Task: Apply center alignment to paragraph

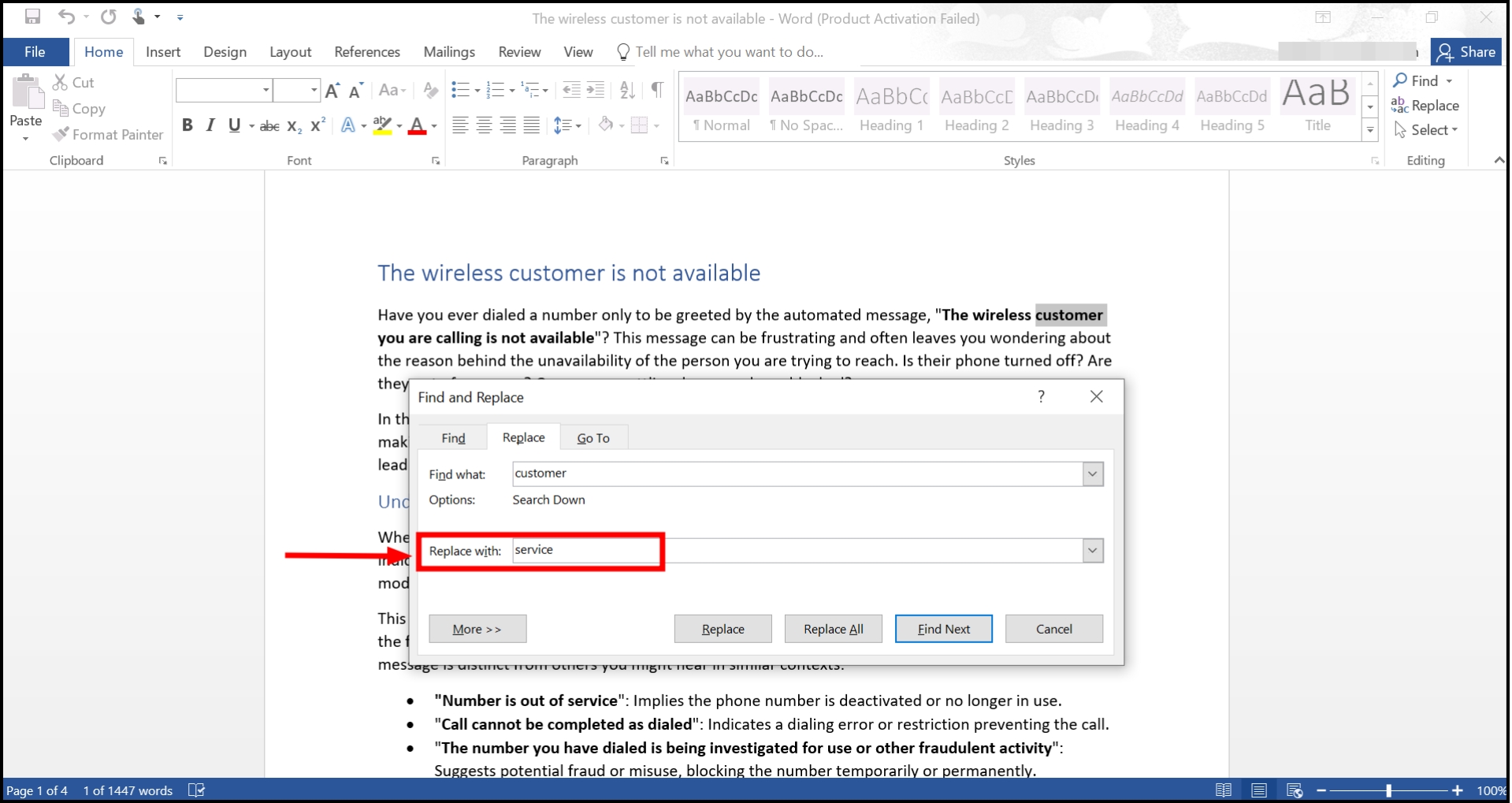Action: (x=483, y=125)
